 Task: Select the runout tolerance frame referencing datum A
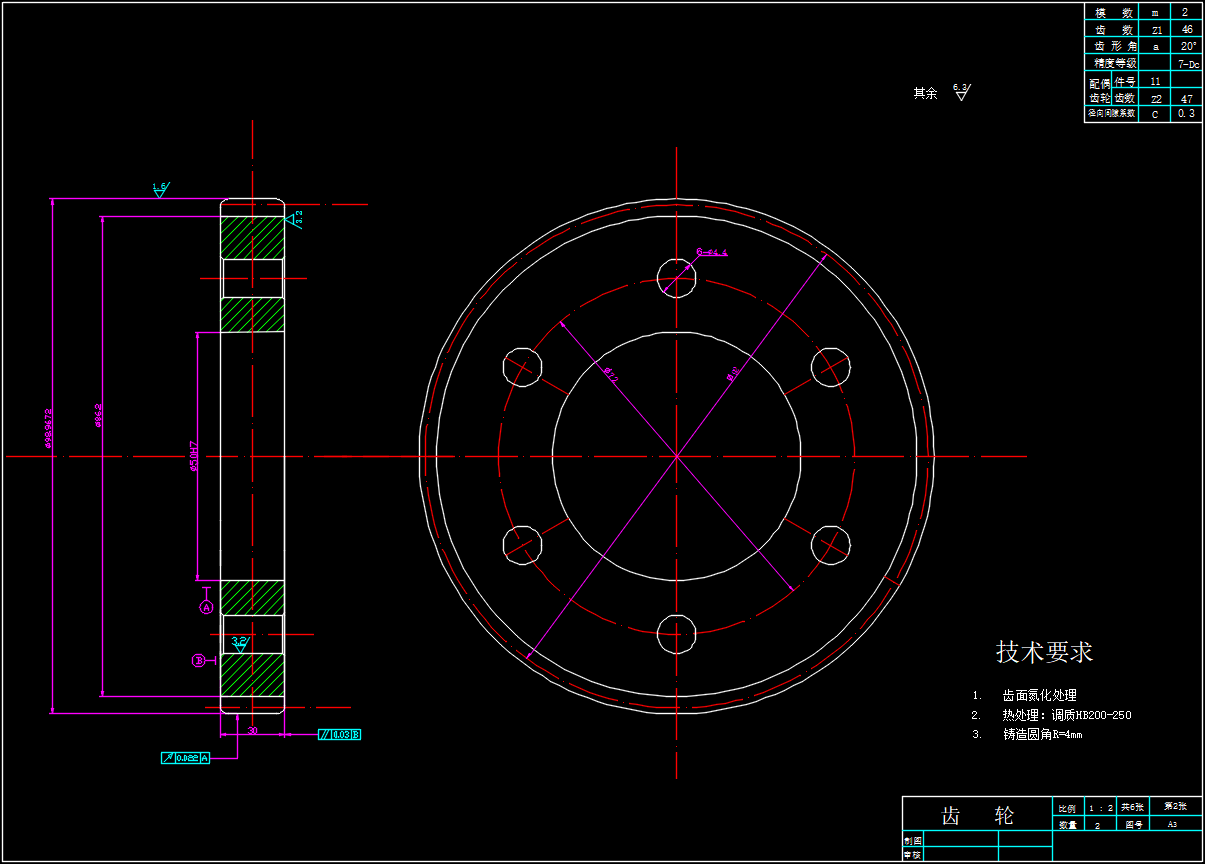pyautogui.click(x=185, y=758)
